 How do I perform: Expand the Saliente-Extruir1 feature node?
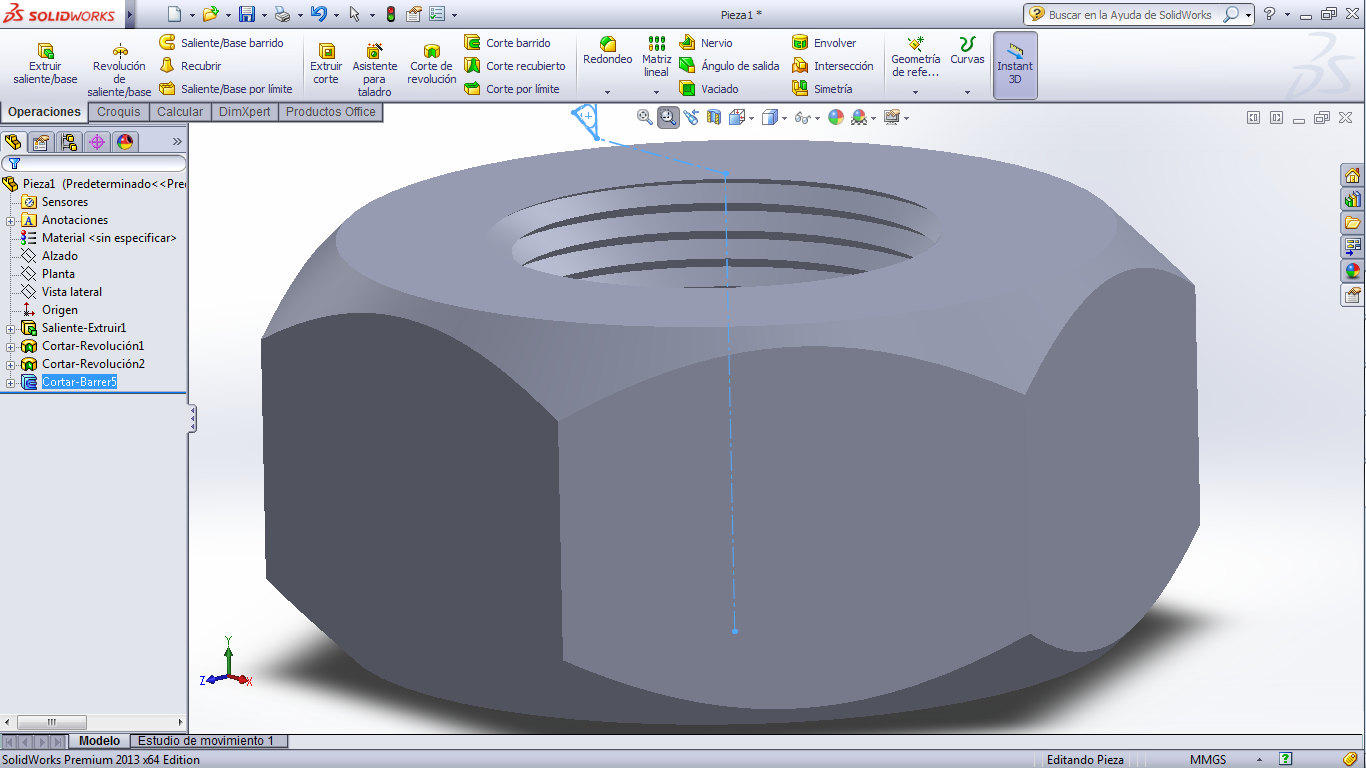point(10,328)
